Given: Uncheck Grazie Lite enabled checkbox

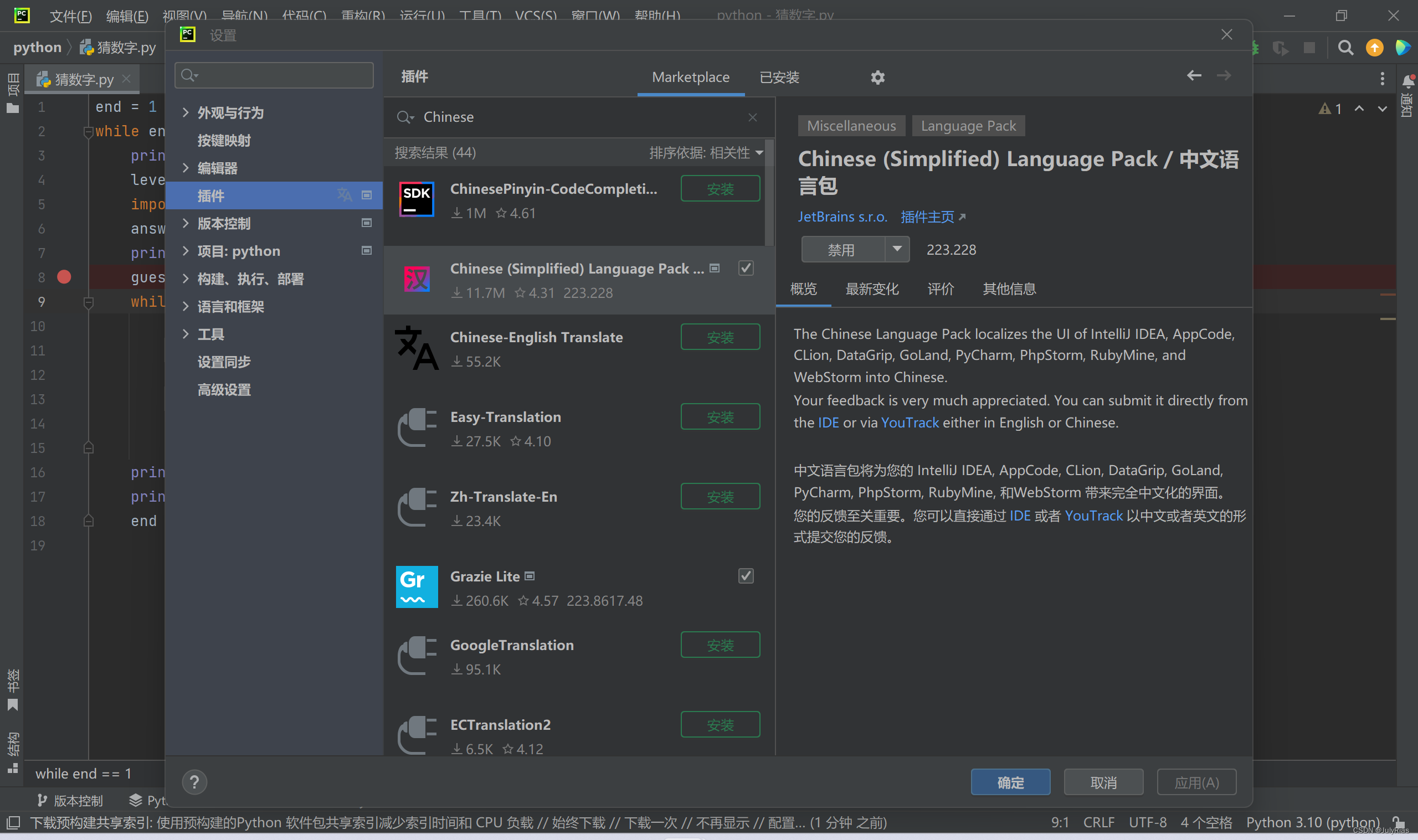Looking at the screenshot, I should click(x=746, y=576).
